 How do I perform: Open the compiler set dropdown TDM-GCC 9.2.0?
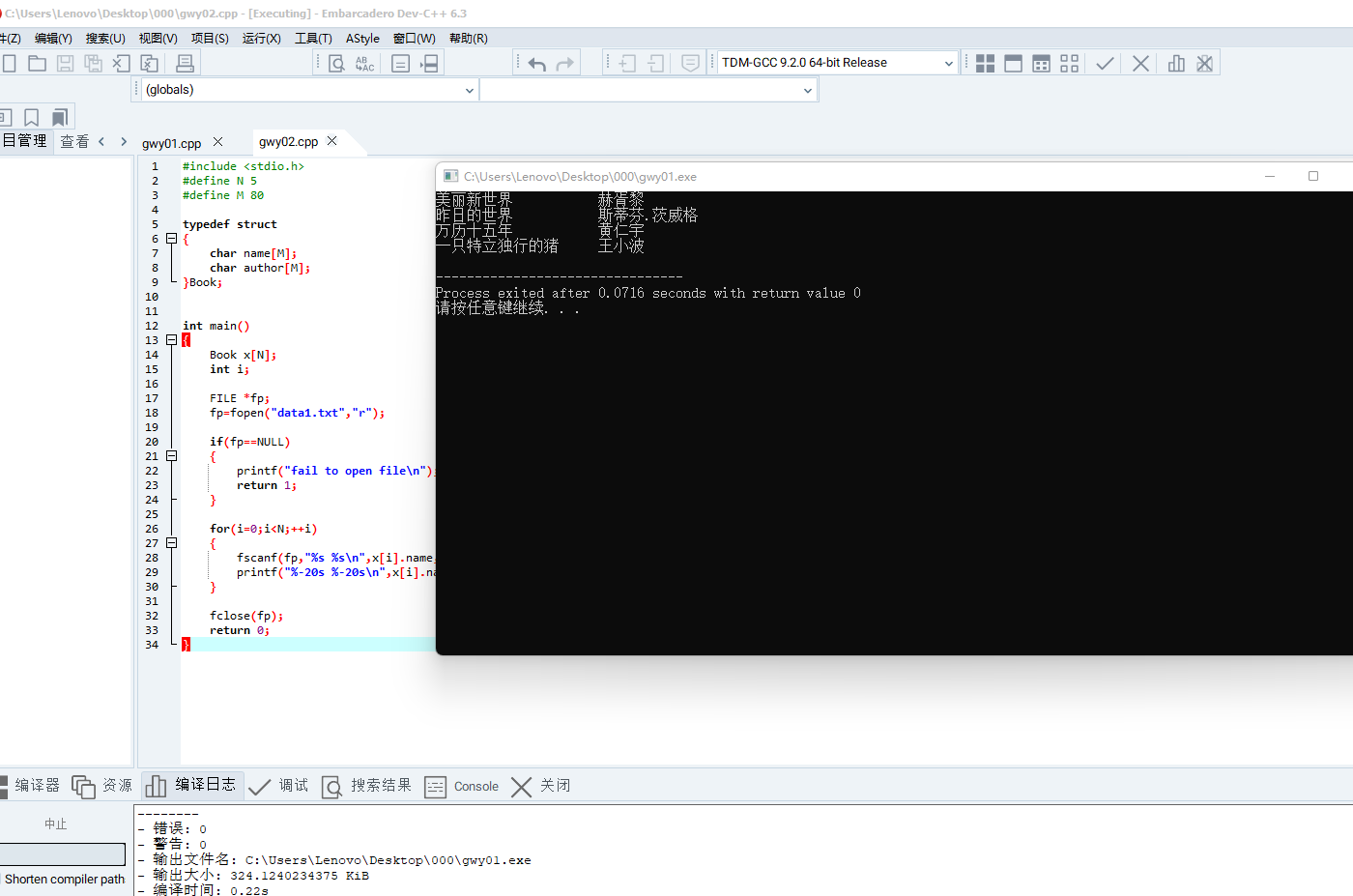coord(837,63)
